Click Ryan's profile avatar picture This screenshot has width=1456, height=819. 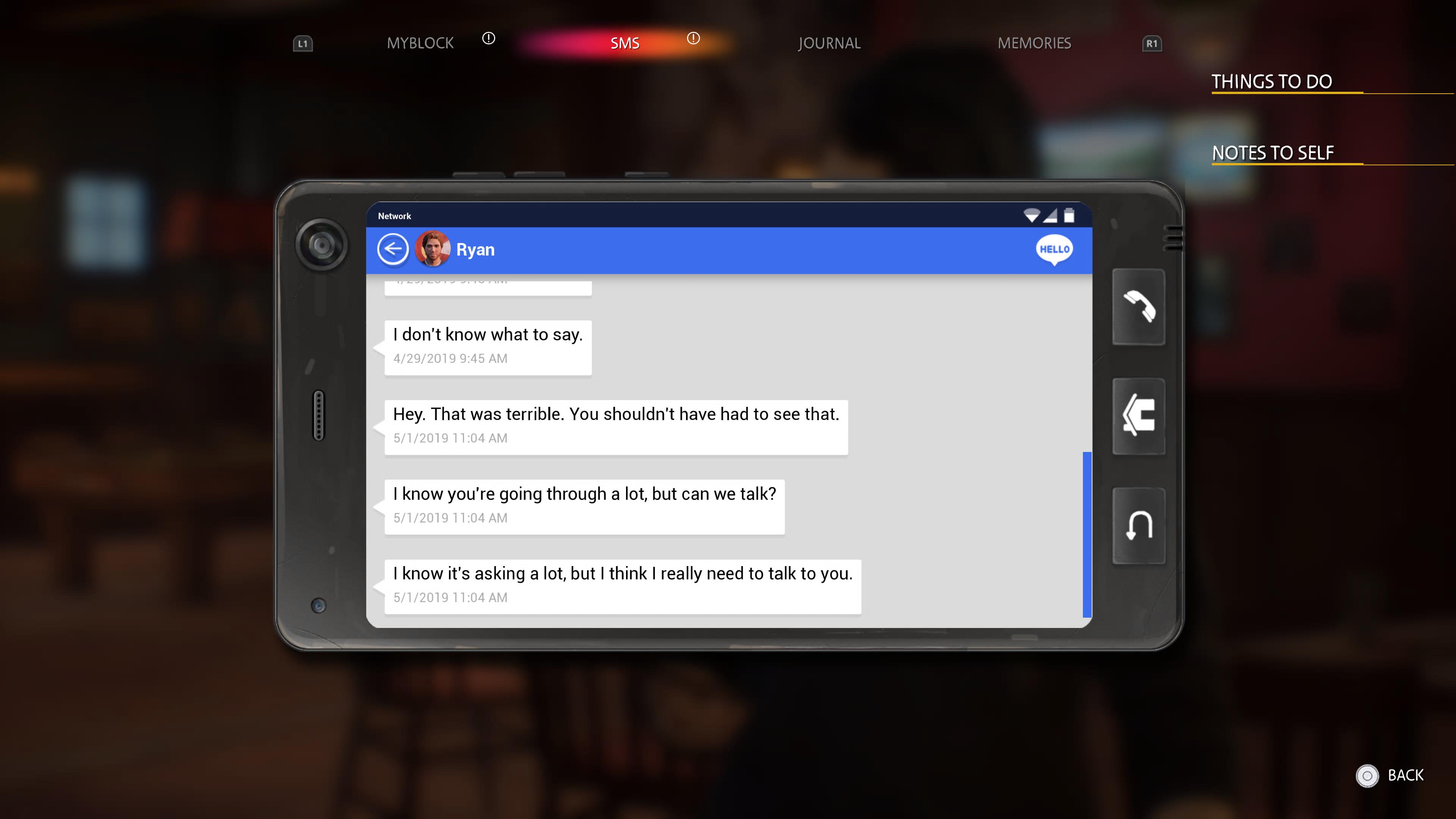432,249
